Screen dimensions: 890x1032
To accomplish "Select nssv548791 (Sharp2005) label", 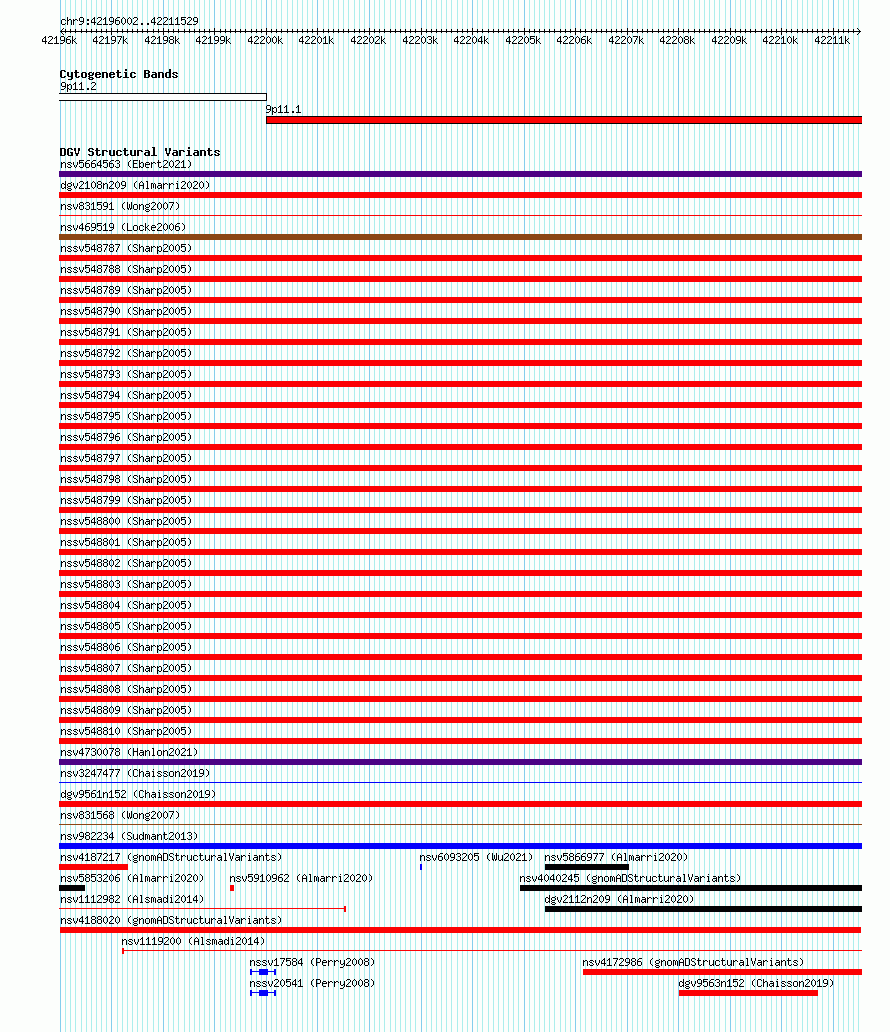I will pos(126,333).
